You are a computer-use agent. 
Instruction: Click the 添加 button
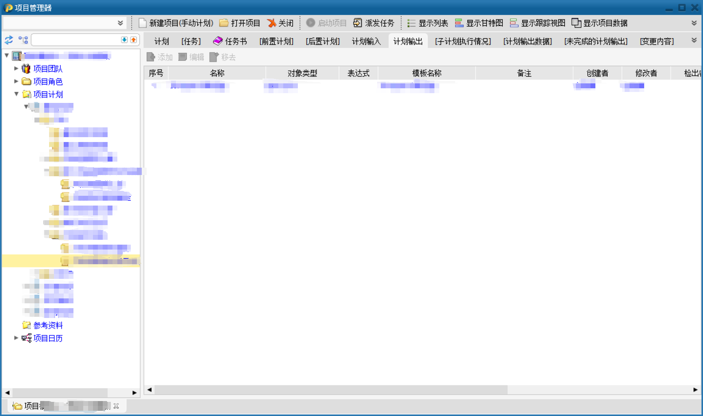pyautogui.click(x=160, y=57)
